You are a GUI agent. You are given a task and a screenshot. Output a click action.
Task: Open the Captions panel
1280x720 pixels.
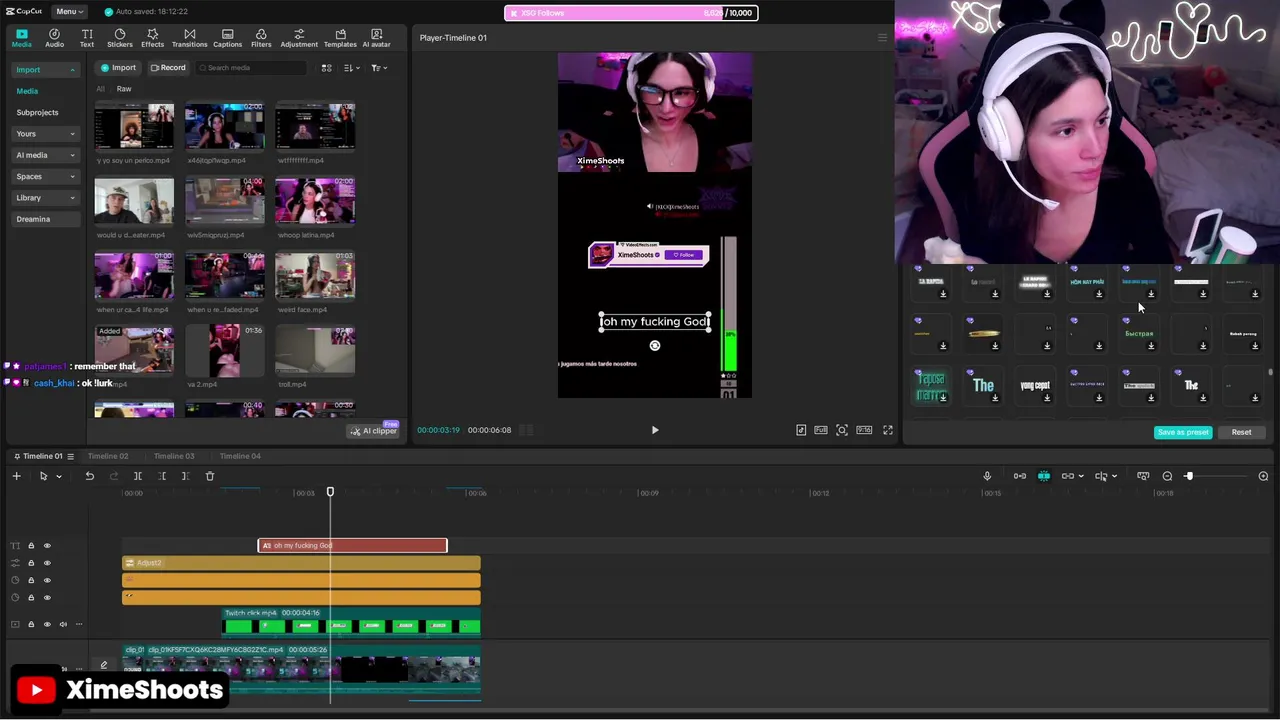tap(227, 38)
